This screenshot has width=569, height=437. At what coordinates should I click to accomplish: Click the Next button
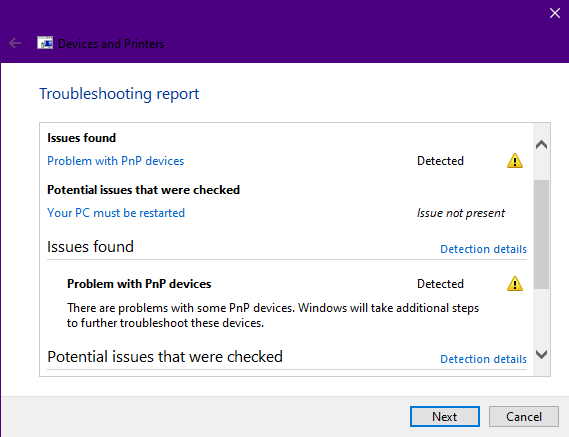point(445,417)
